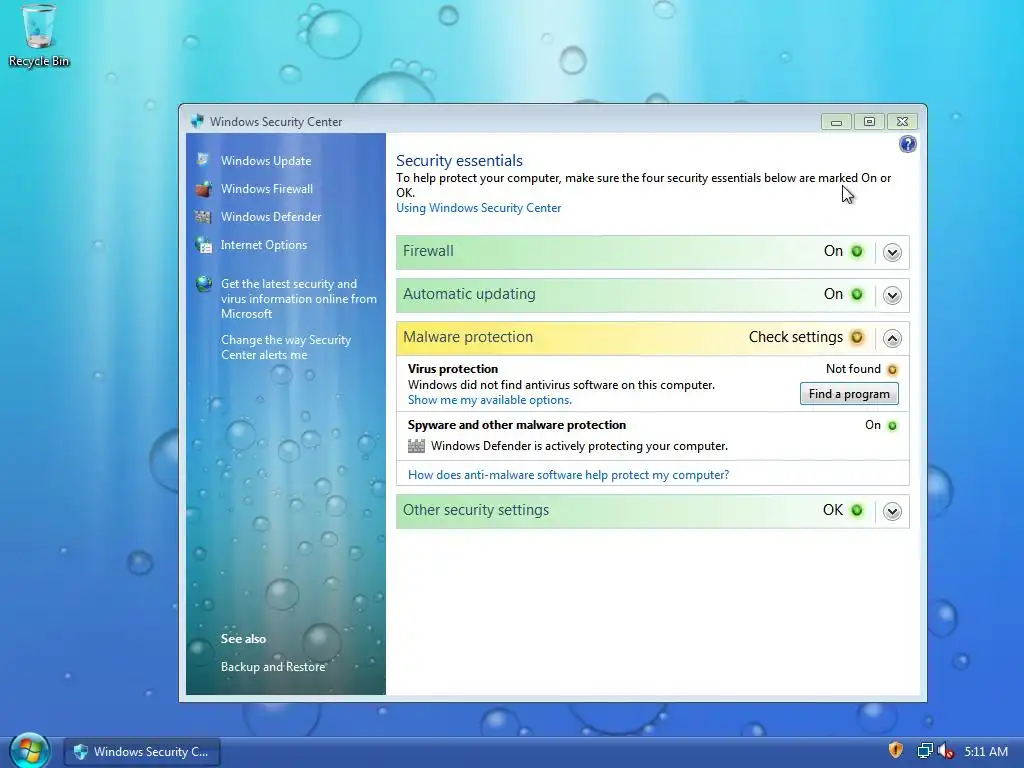The image size is (1024, 768).
Task: Open the blue help question mark icon
Action: [907, 144]
